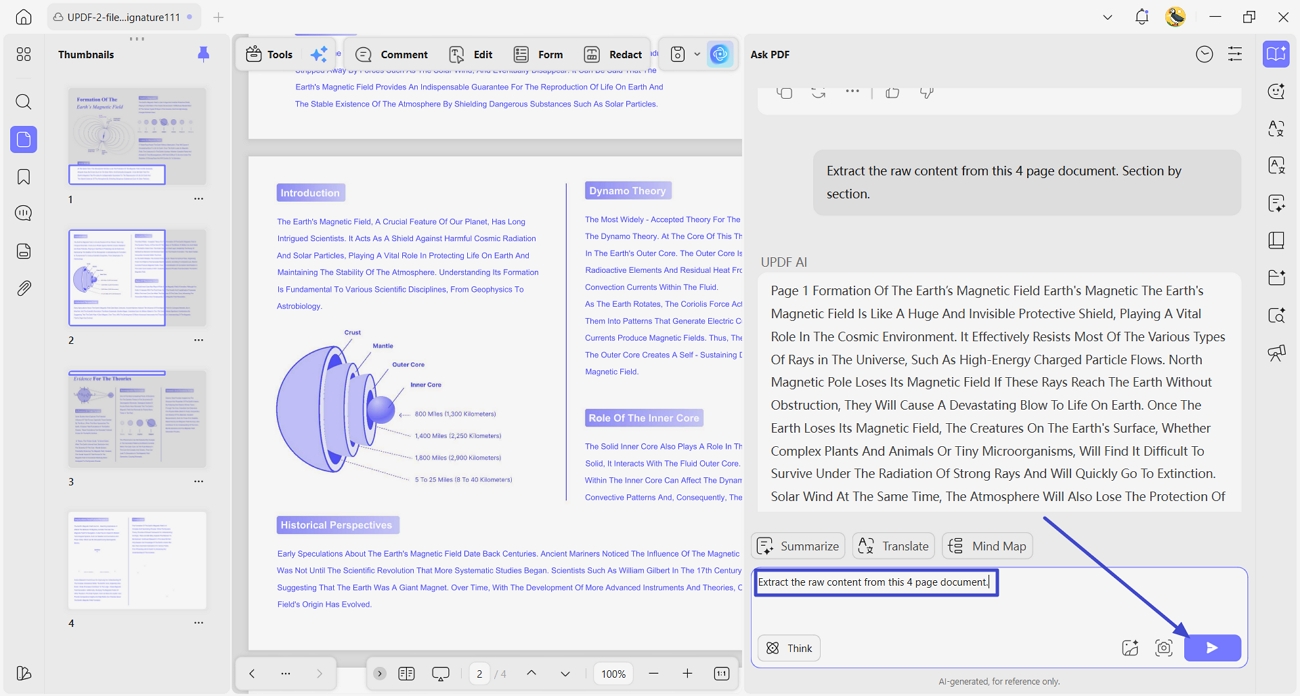
Task: Open the 100% zoom level dropdown
Action: pyautogui.click(x=613, y=674)
